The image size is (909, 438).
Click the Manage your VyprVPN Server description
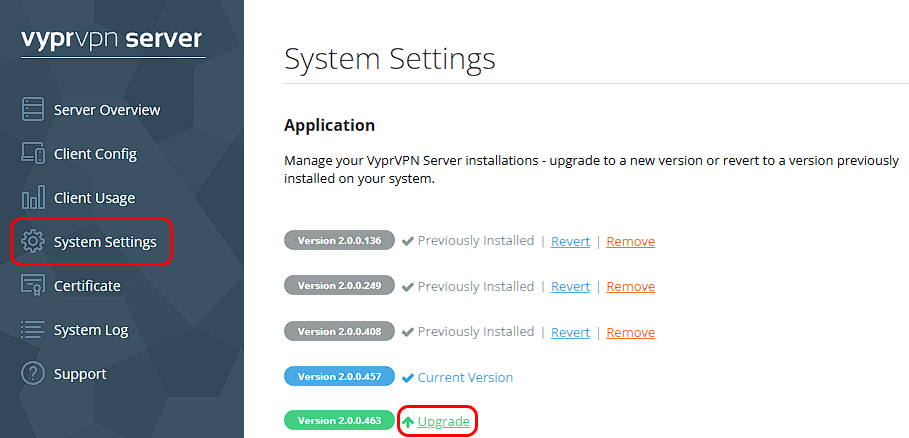click(591, 170)
